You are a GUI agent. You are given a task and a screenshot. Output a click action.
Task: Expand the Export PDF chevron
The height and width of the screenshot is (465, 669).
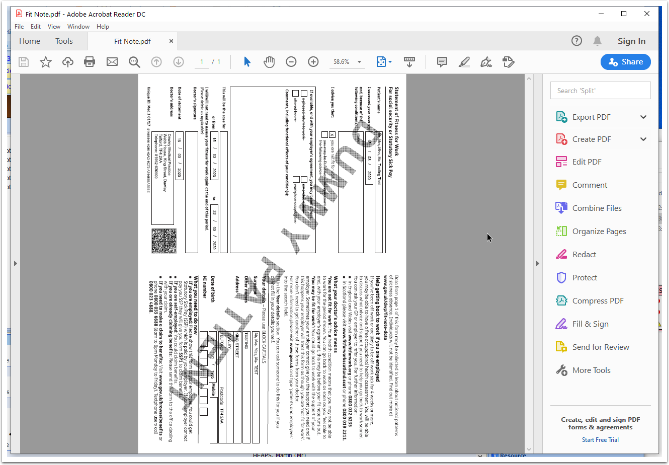pos(643,117)
